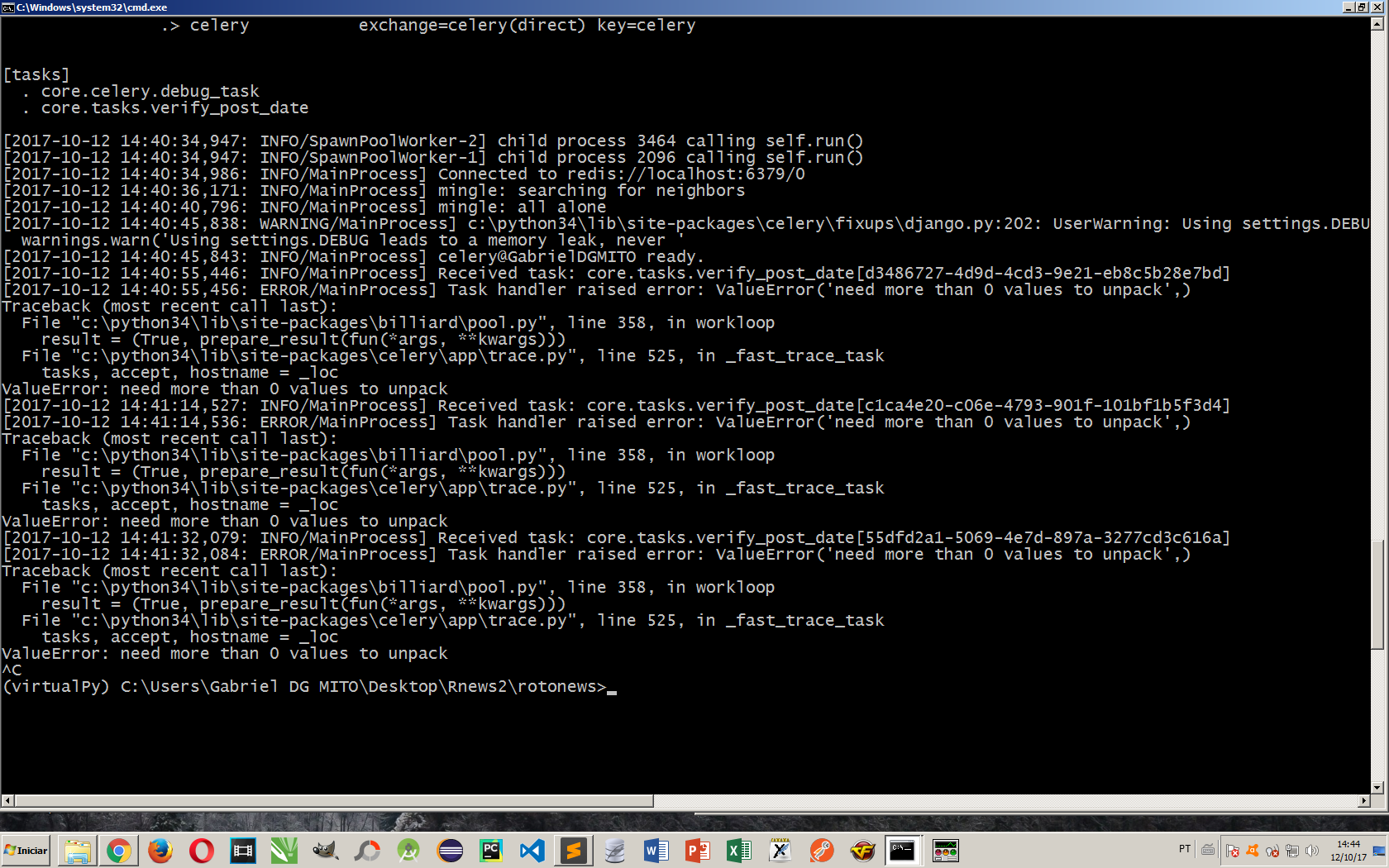
Task: Launch GIMP from the taskbar
Action: (x=326, y=851)
